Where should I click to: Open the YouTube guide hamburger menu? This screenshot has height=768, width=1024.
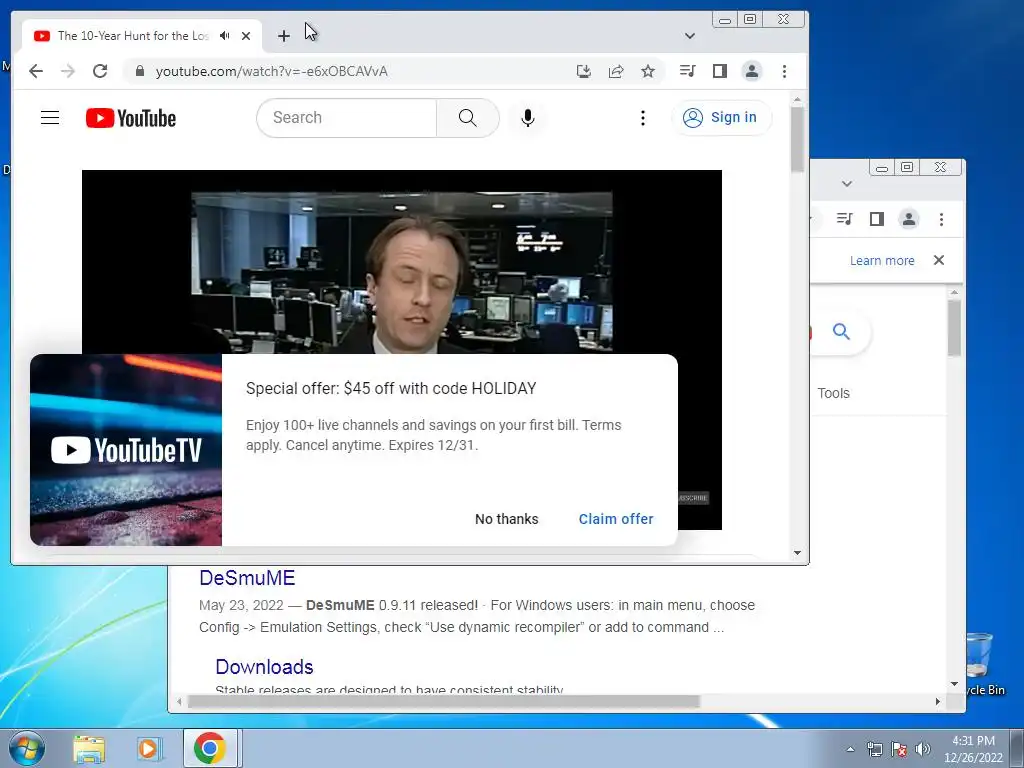(x=50, y=118)
